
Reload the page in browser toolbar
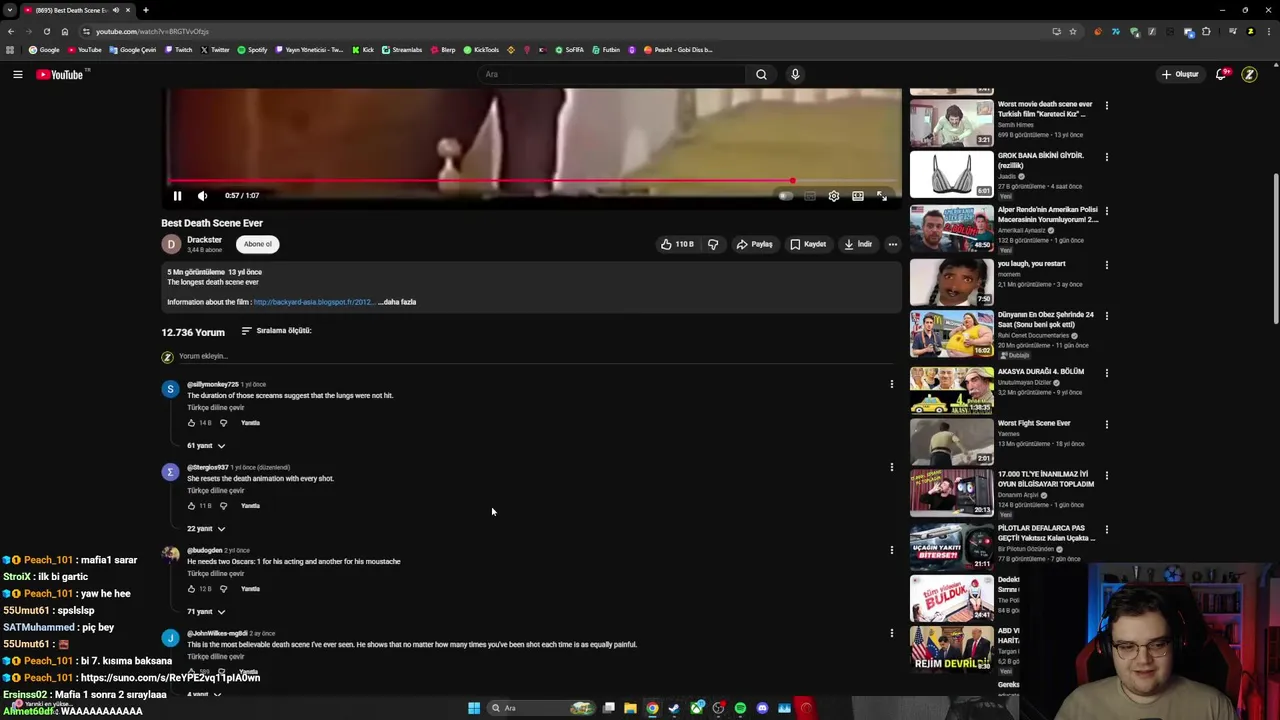click(x=47, y=31)
